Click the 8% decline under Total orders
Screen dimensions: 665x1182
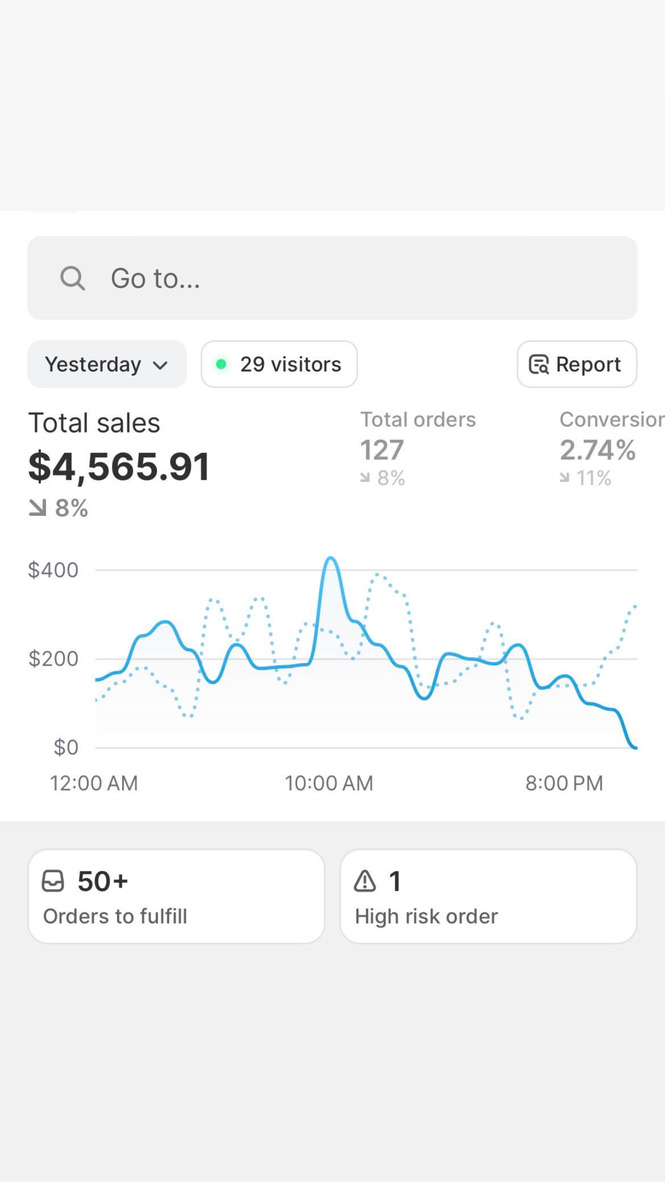click(383, 478)
